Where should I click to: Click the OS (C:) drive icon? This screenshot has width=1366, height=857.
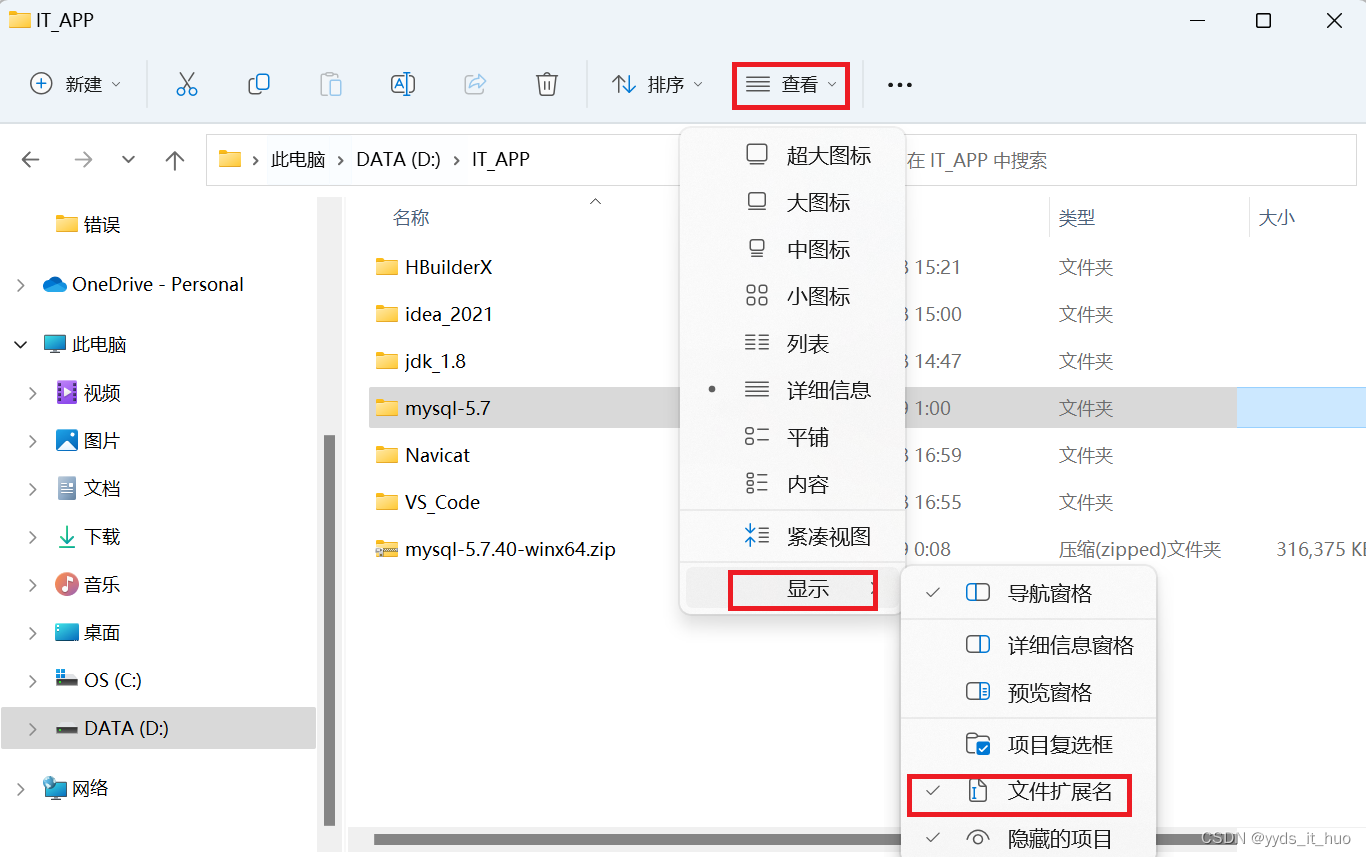tap(67, 680)
